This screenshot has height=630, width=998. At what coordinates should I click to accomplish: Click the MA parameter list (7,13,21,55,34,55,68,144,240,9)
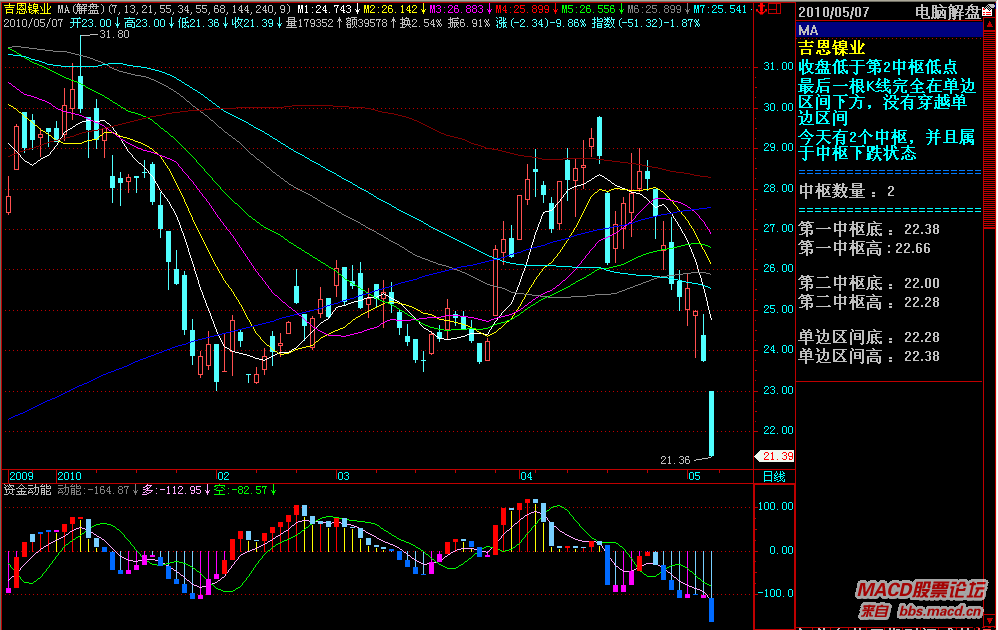pyautogui.click(x=198, y=9)
